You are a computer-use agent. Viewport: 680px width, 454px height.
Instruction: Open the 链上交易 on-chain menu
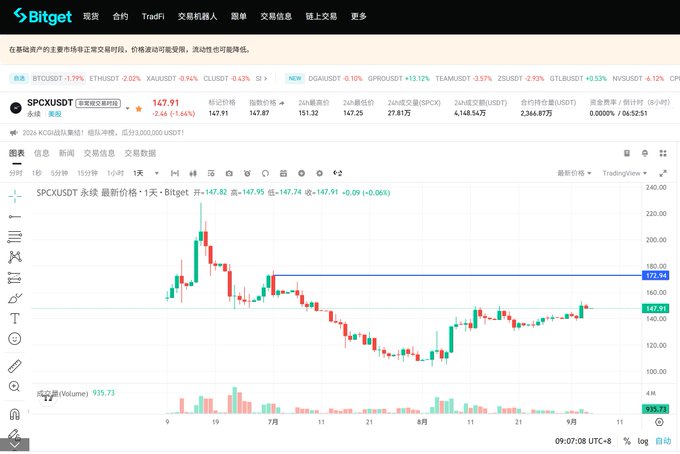321,16
